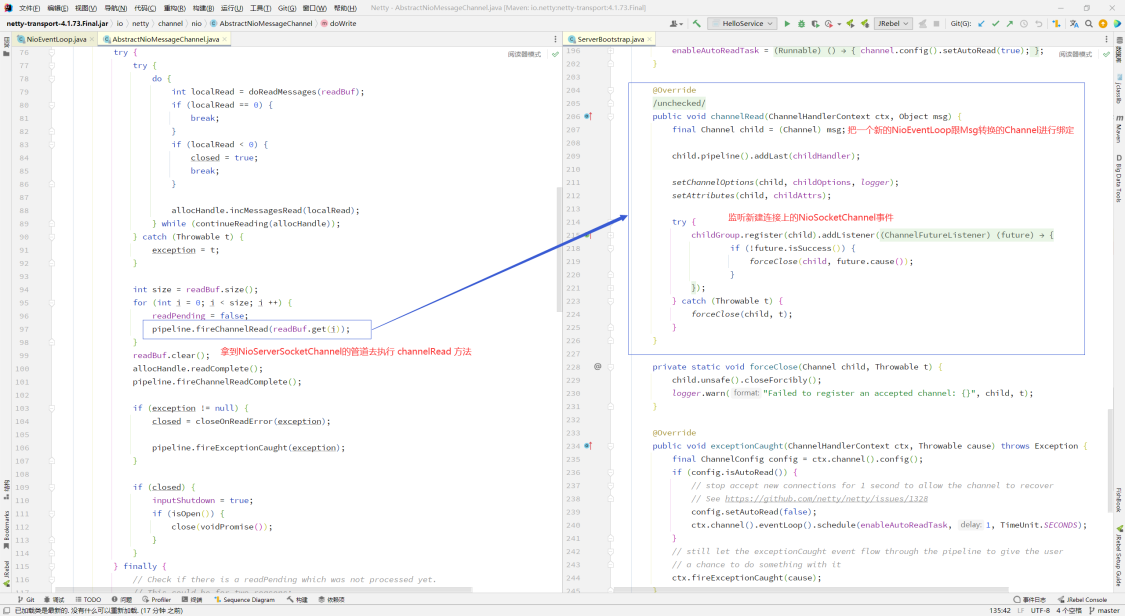Debug with JRebel rocket icon
The image size is (1125, 616).
click(x=865, y=24)
